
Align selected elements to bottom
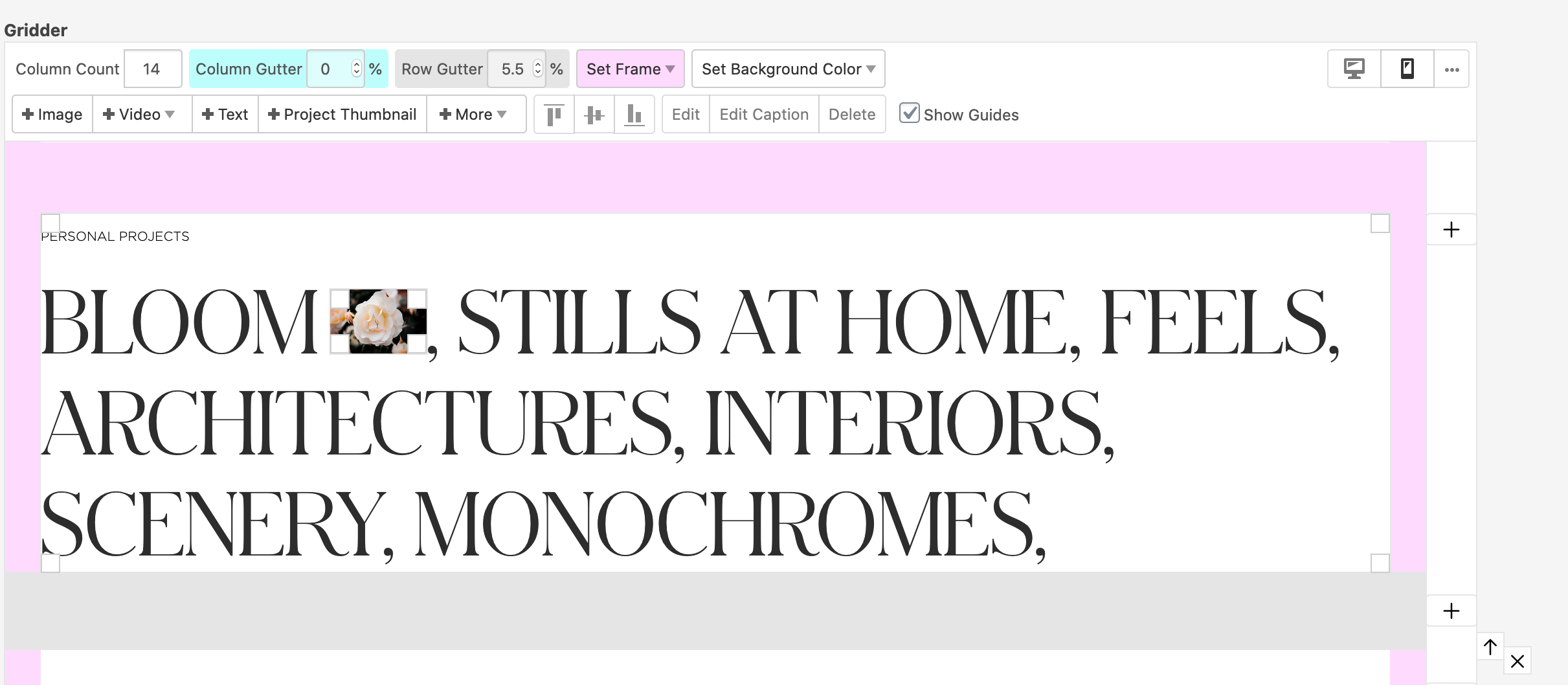(634, 115)
